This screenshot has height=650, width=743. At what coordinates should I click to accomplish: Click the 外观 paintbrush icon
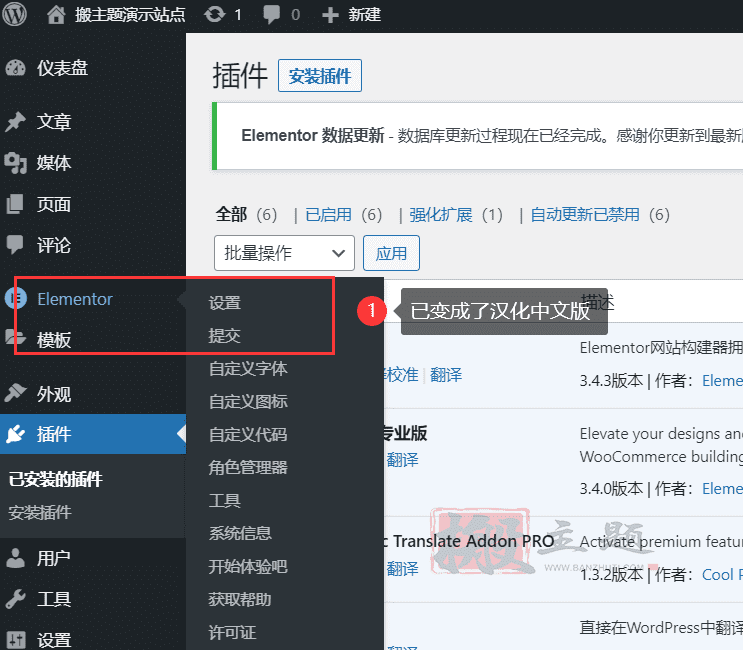15,393
